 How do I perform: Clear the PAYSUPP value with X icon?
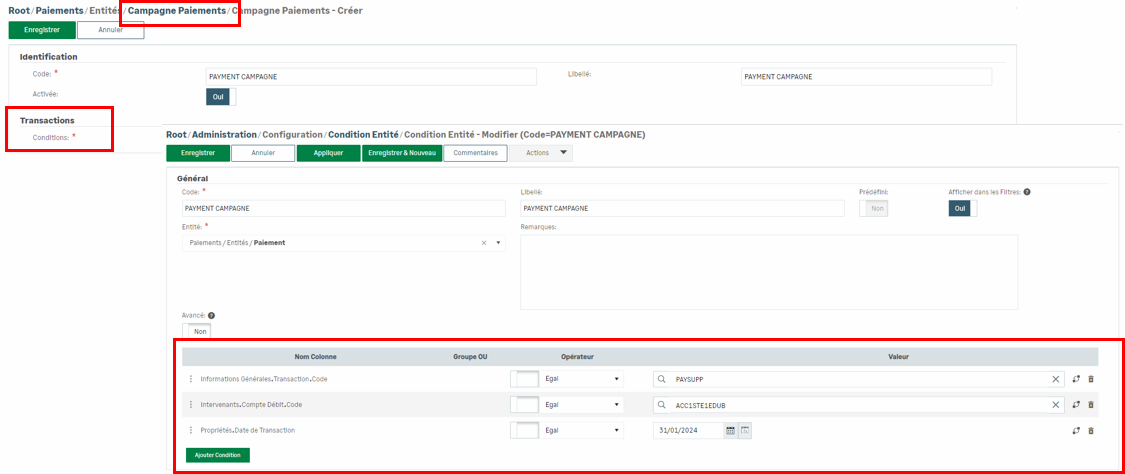tap(1056, 379)
